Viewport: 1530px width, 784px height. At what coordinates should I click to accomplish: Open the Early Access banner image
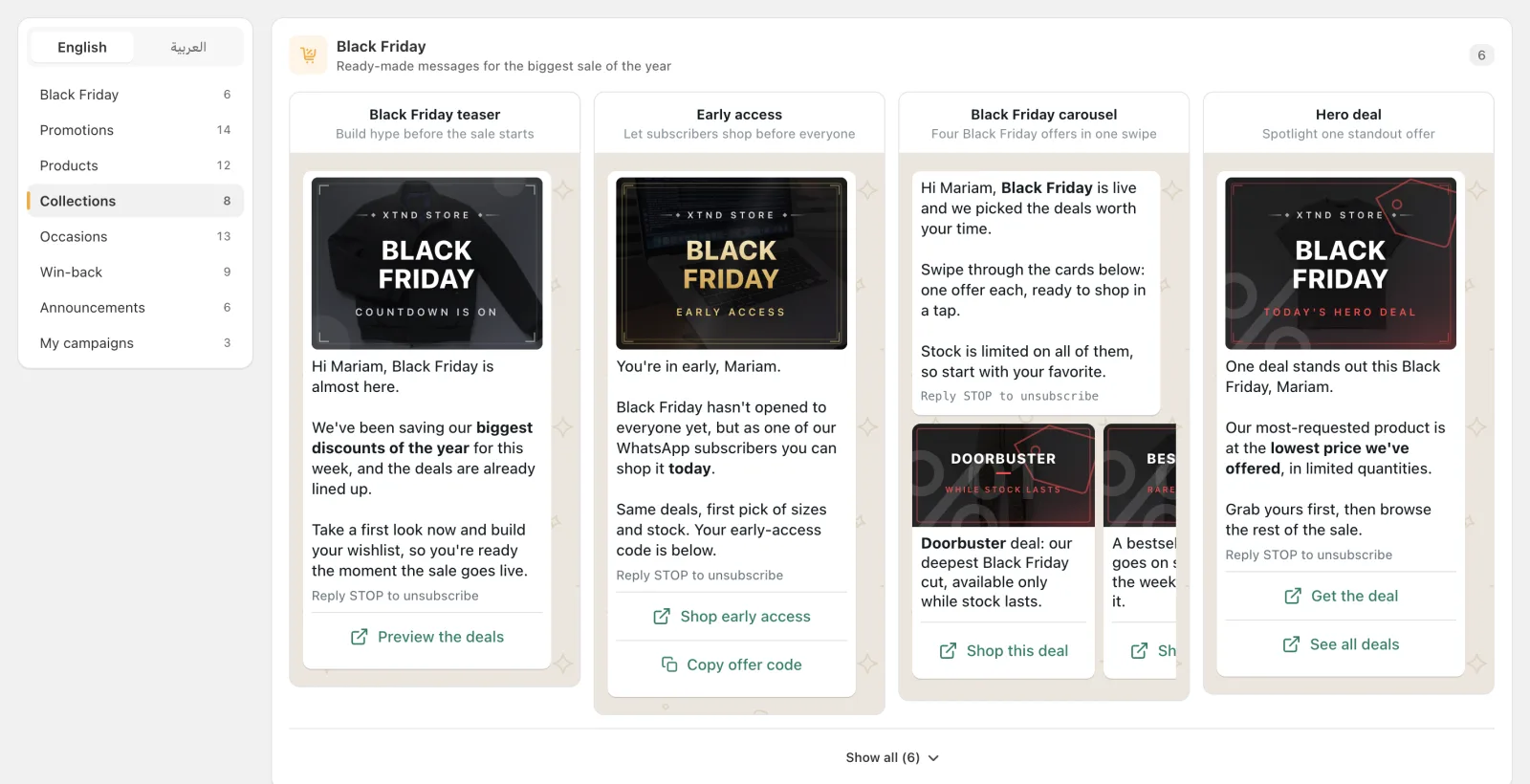[x=732, y=263]
